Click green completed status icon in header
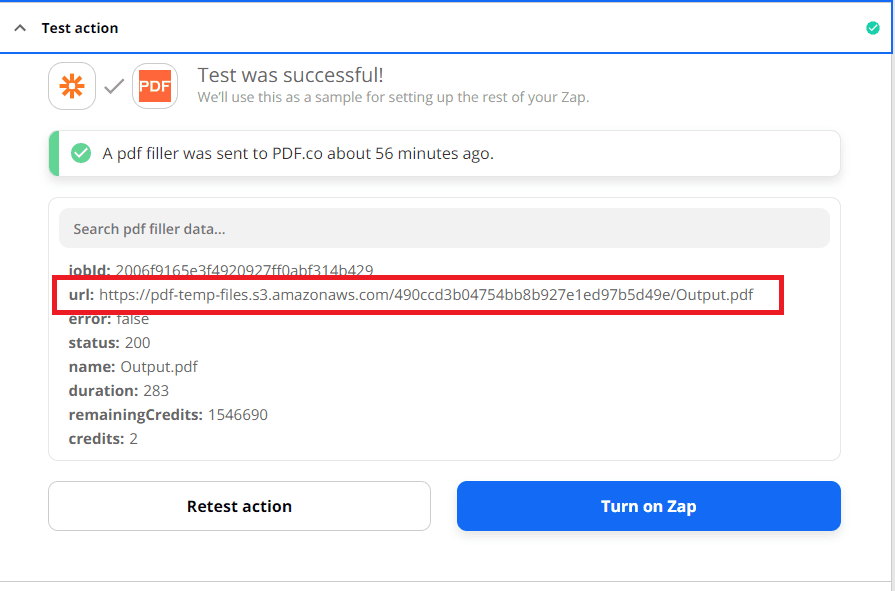895x591 pixels. [872, 28]
